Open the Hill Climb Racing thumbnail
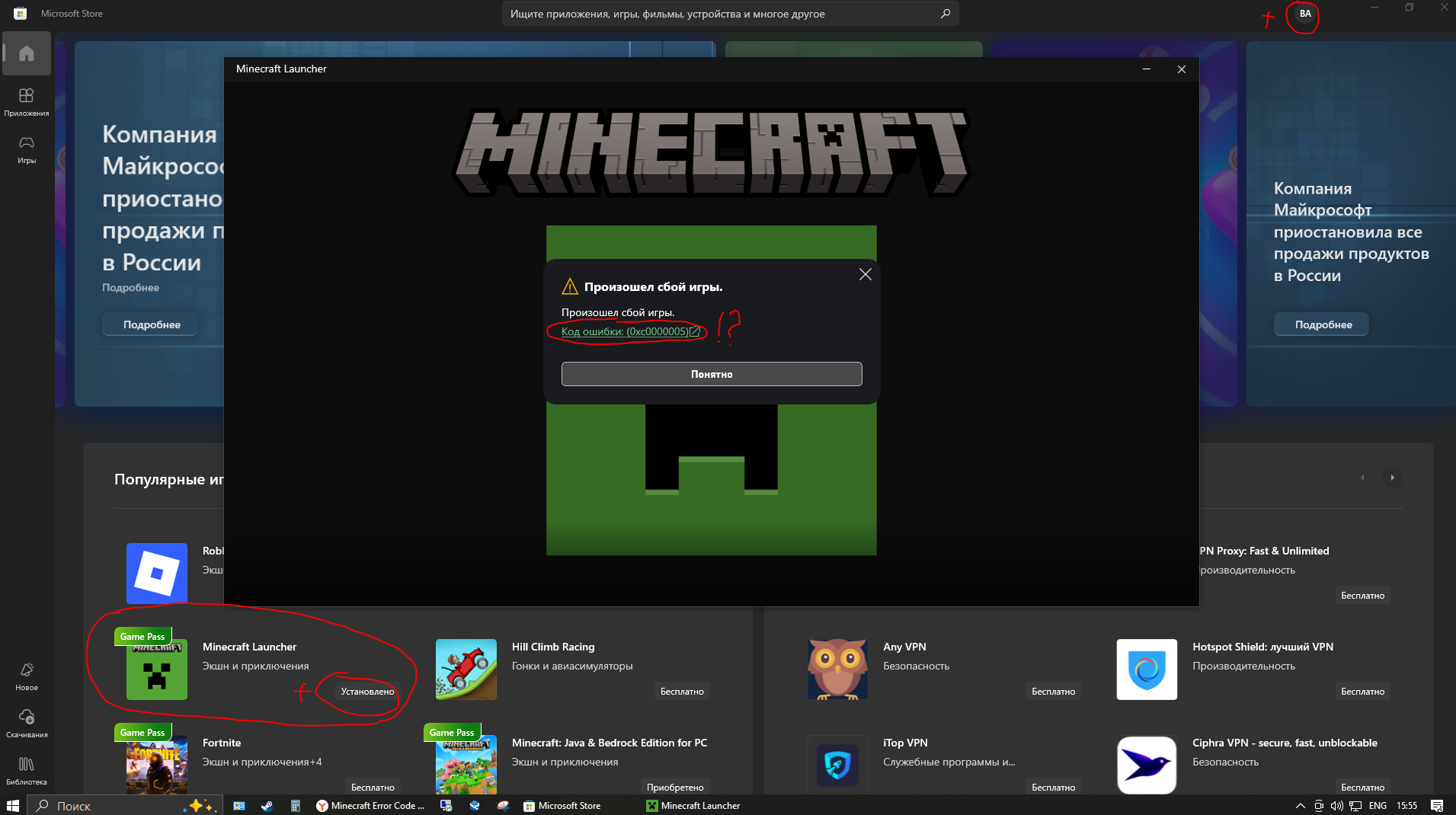 point(465,669)
